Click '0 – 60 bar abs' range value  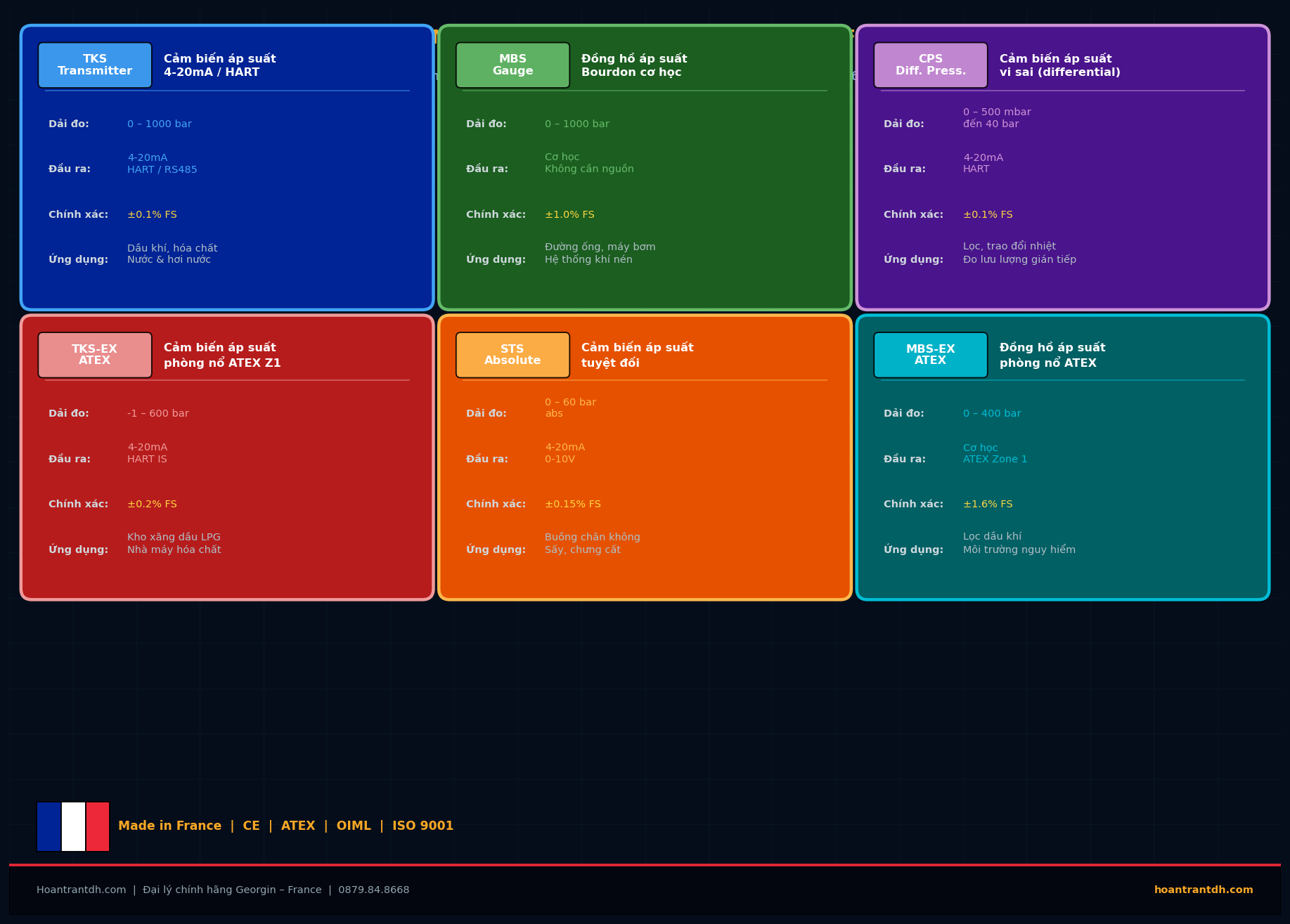coord(570,408)
